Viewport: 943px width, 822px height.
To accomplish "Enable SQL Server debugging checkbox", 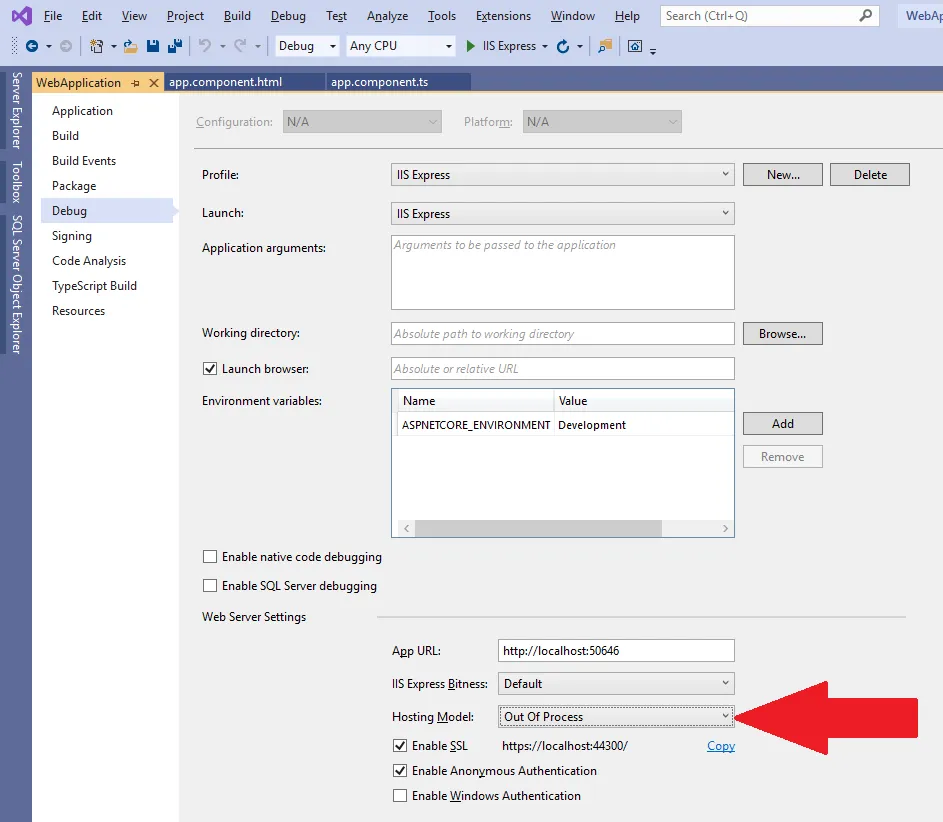I will coord(209,586).
